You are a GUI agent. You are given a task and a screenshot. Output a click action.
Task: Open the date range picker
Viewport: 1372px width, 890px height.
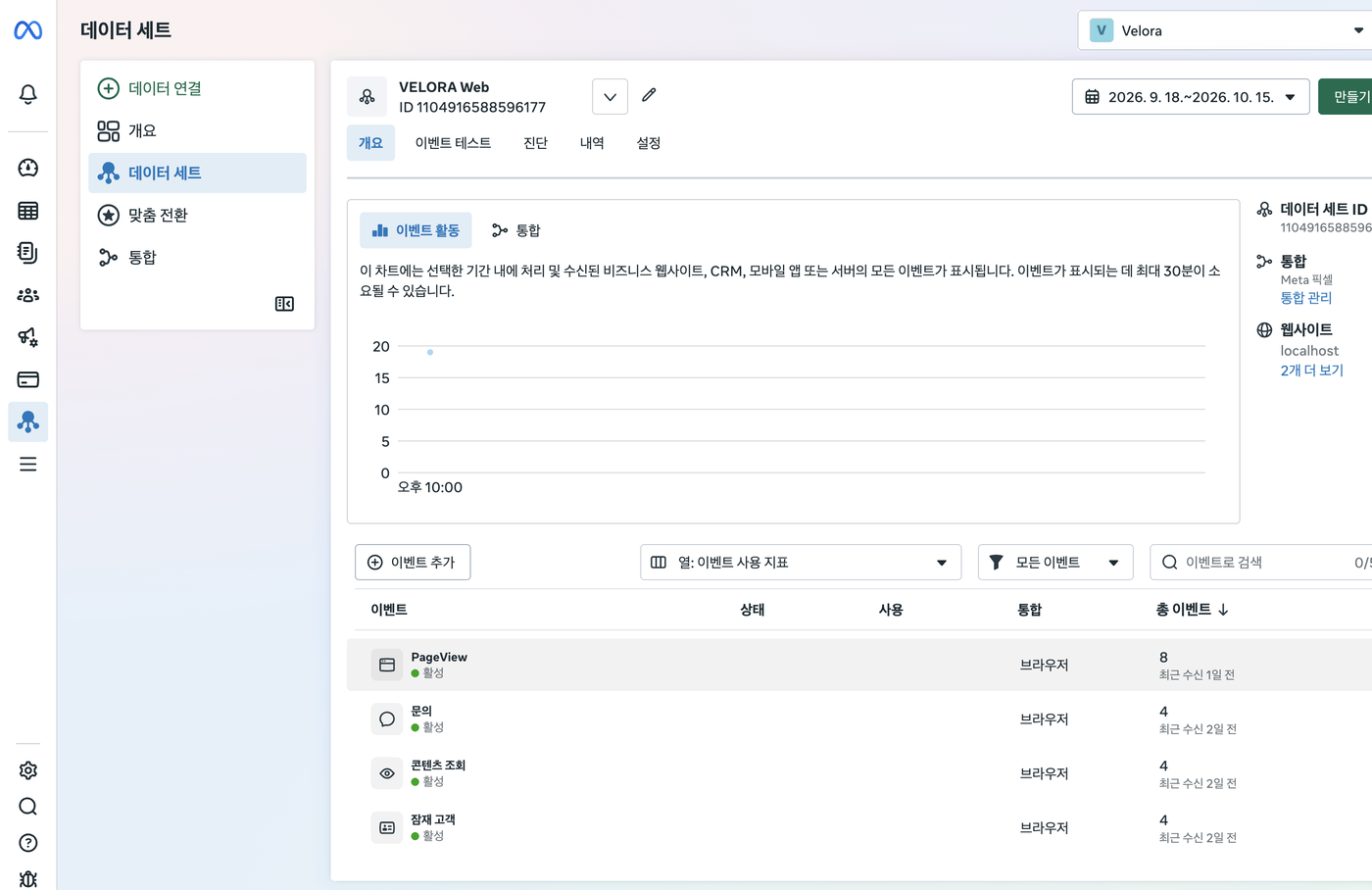click(x=1191, y=97)
